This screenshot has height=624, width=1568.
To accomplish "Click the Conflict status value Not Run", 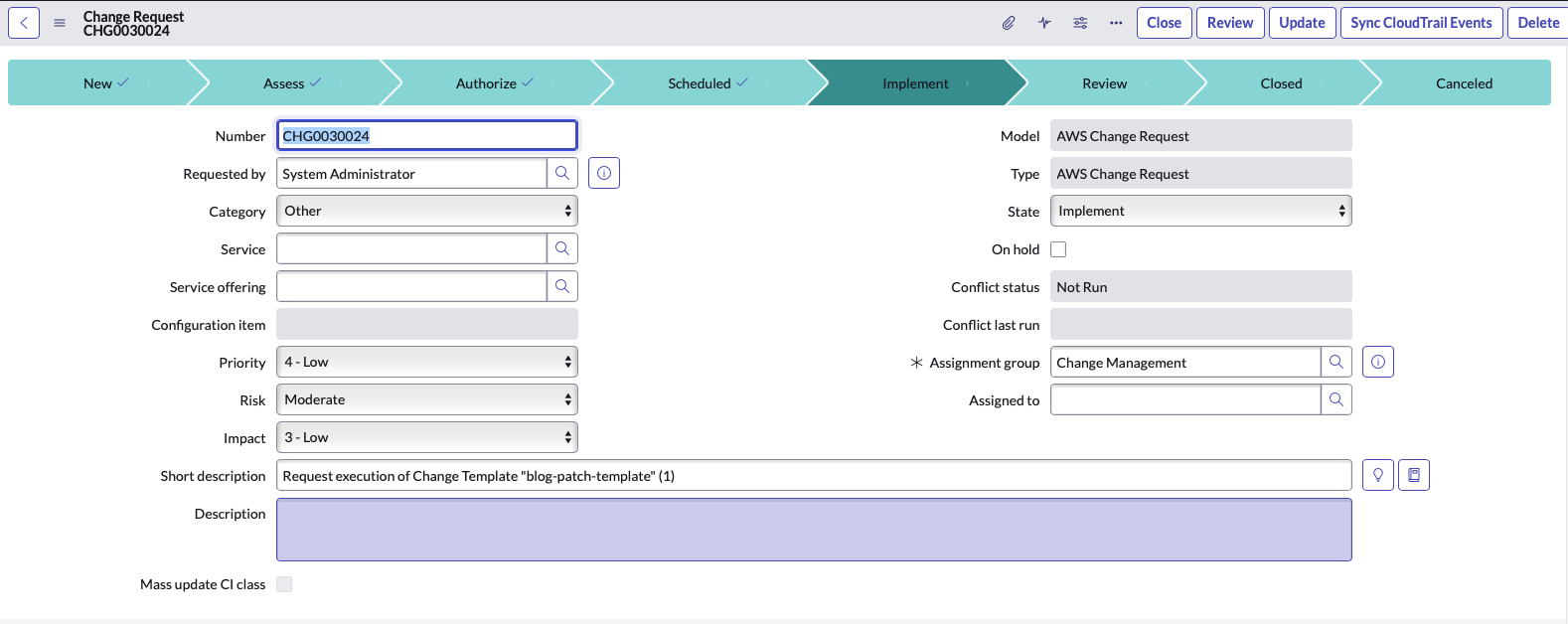I will pyautogui.click(x=1201, y=286).
